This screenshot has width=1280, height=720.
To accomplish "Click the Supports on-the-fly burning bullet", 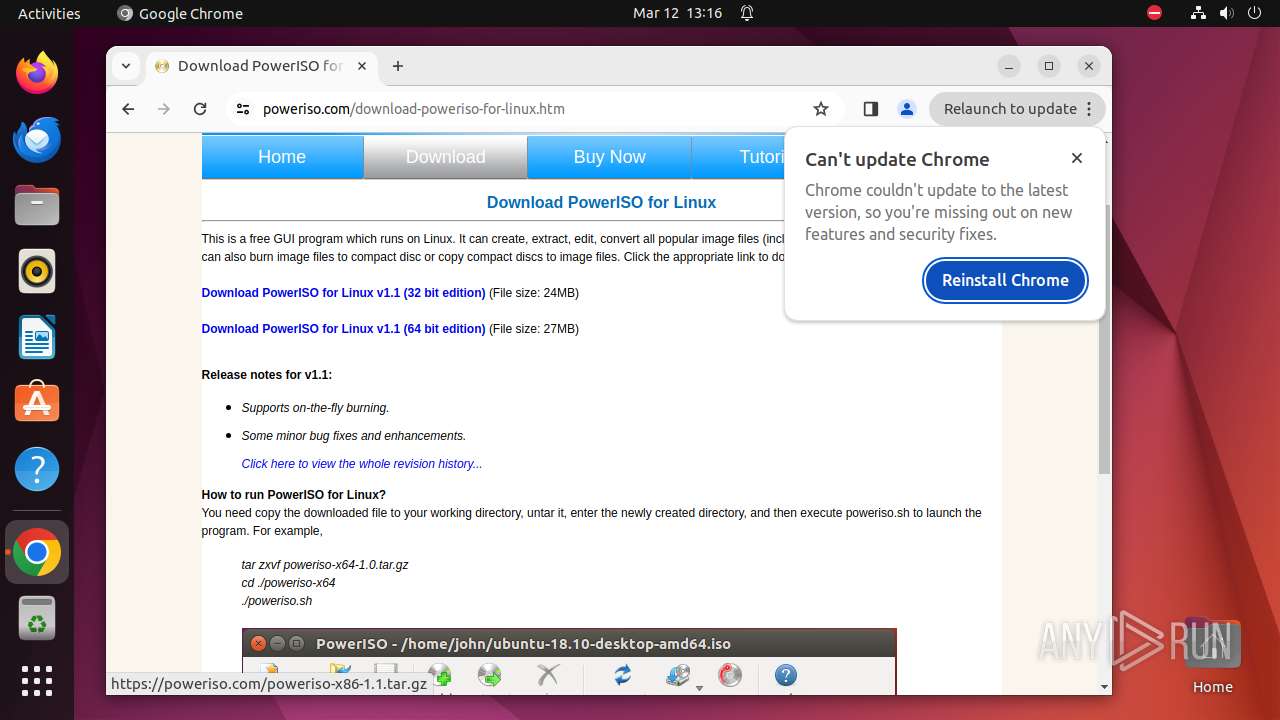I will (x=315, y=408).
